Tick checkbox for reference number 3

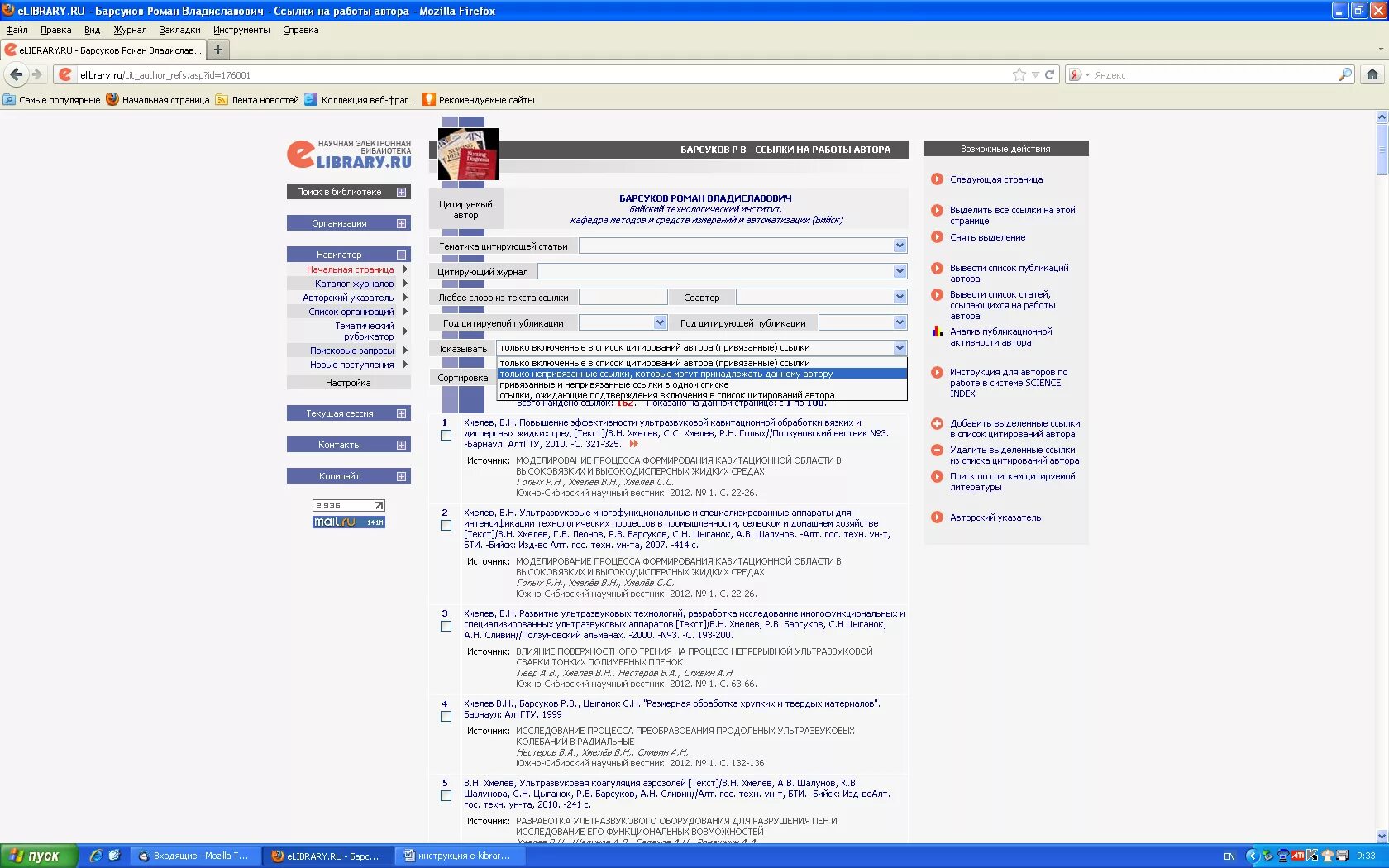446,626
